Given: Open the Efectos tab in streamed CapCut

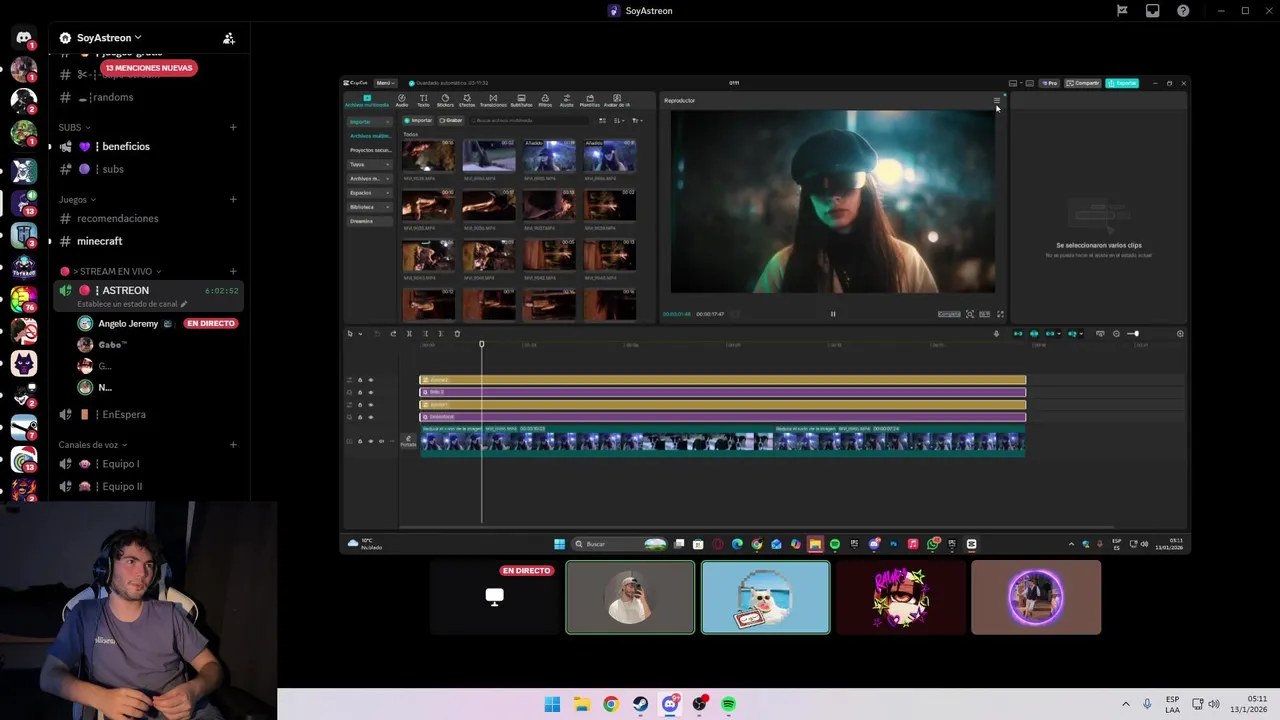Looking at the screenshot, I should [467, 100].
